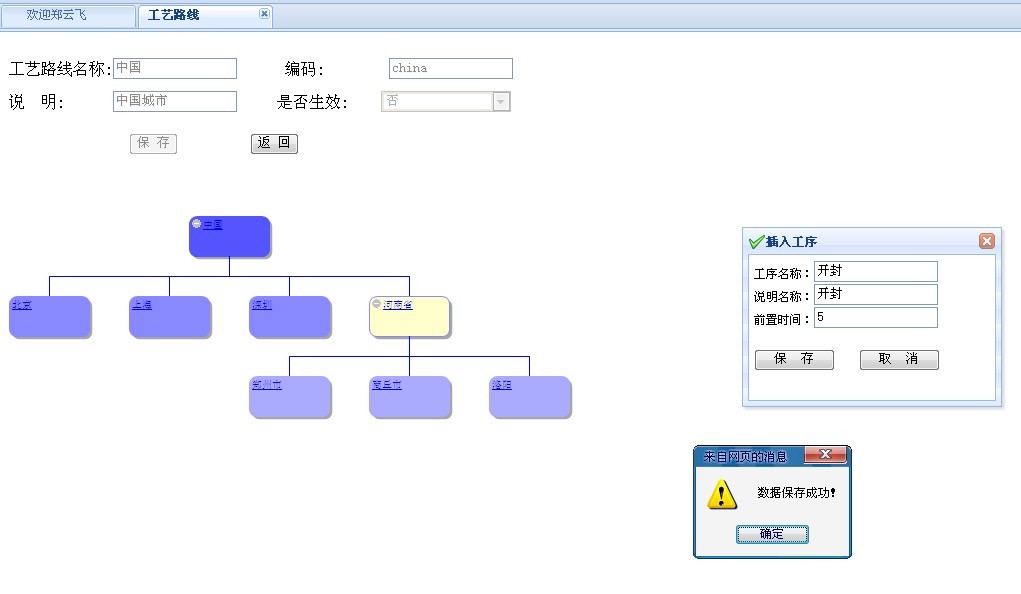Open the 北京 node link
This screenshot has height=594, width=1021.
[21, 305]
